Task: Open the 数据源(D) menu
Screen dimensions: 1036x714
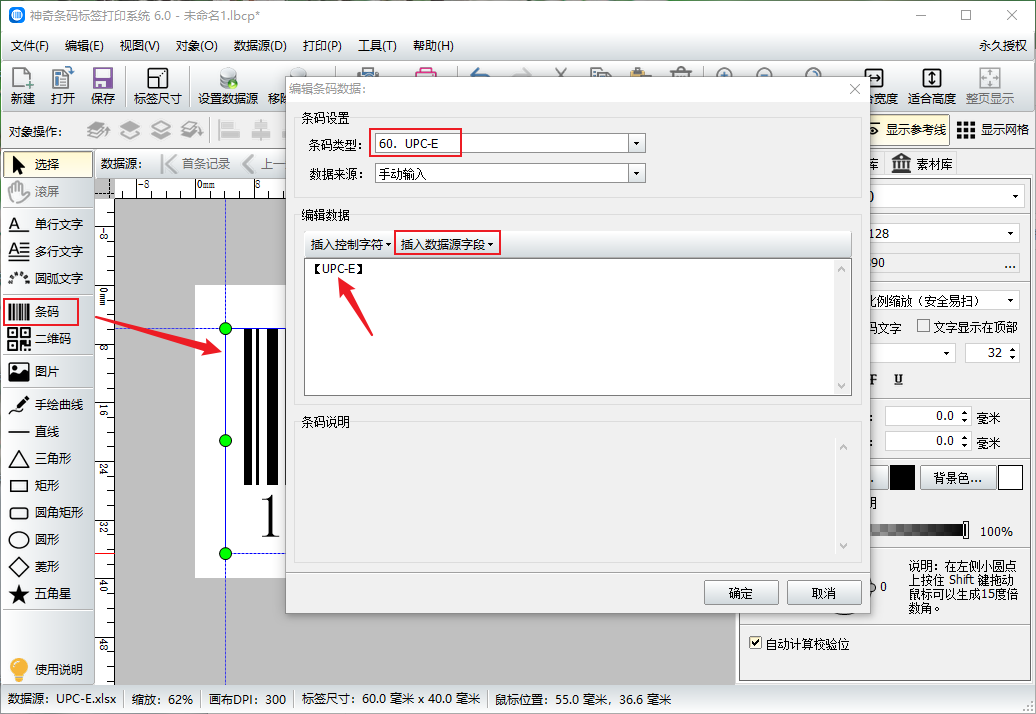Action: pos(260,46)
